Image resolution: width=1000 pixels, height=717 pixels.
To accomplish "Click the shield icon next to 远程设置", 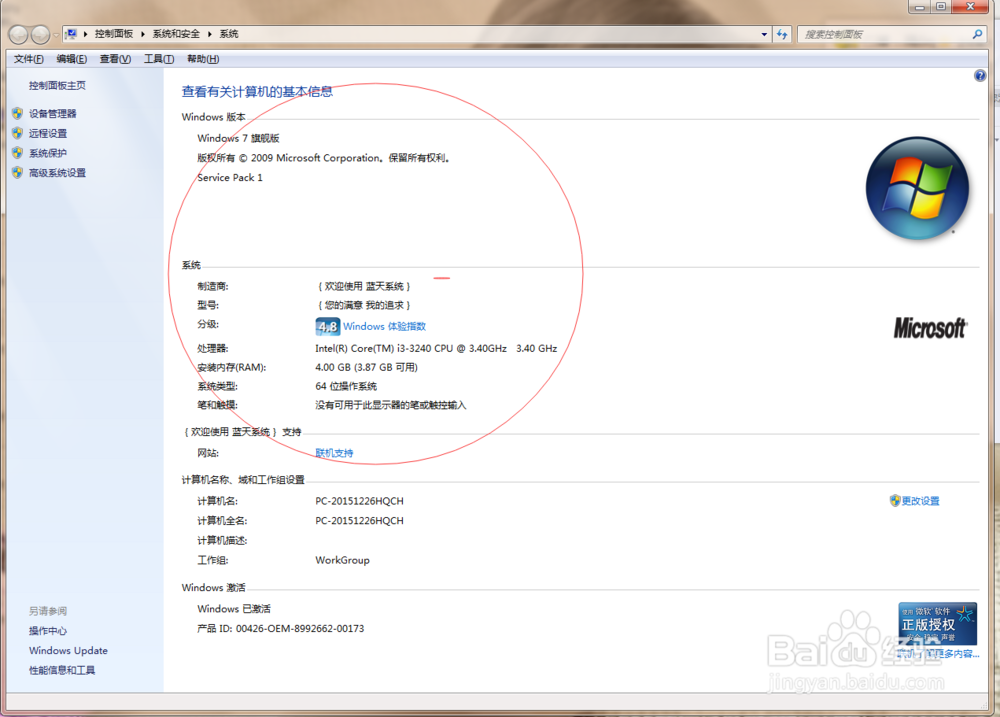I will tap(17, 133).
